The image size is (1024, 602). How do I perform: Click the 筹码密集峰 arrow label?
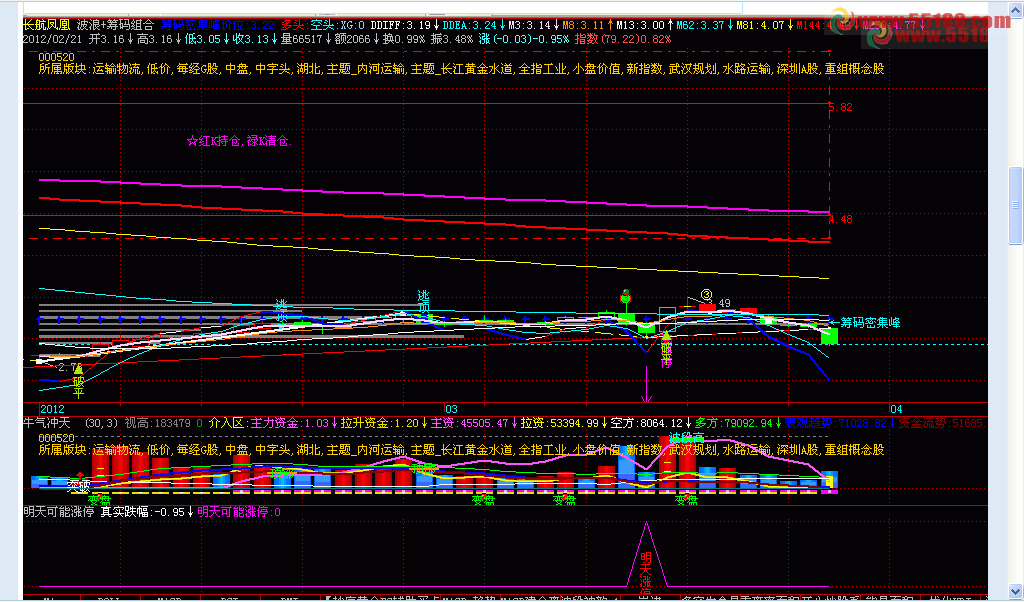click(865, 323)
